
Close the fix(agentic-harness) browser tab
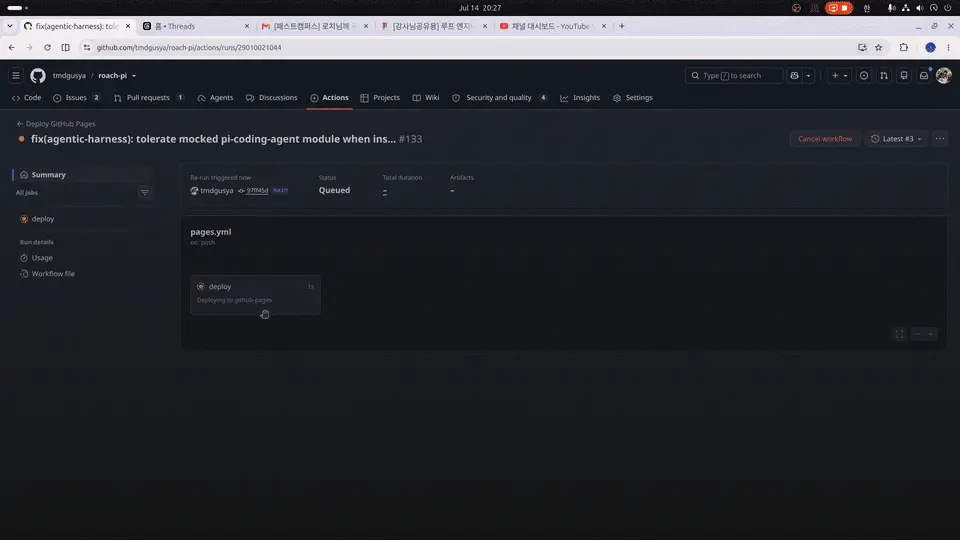click(x=128, y=26)
